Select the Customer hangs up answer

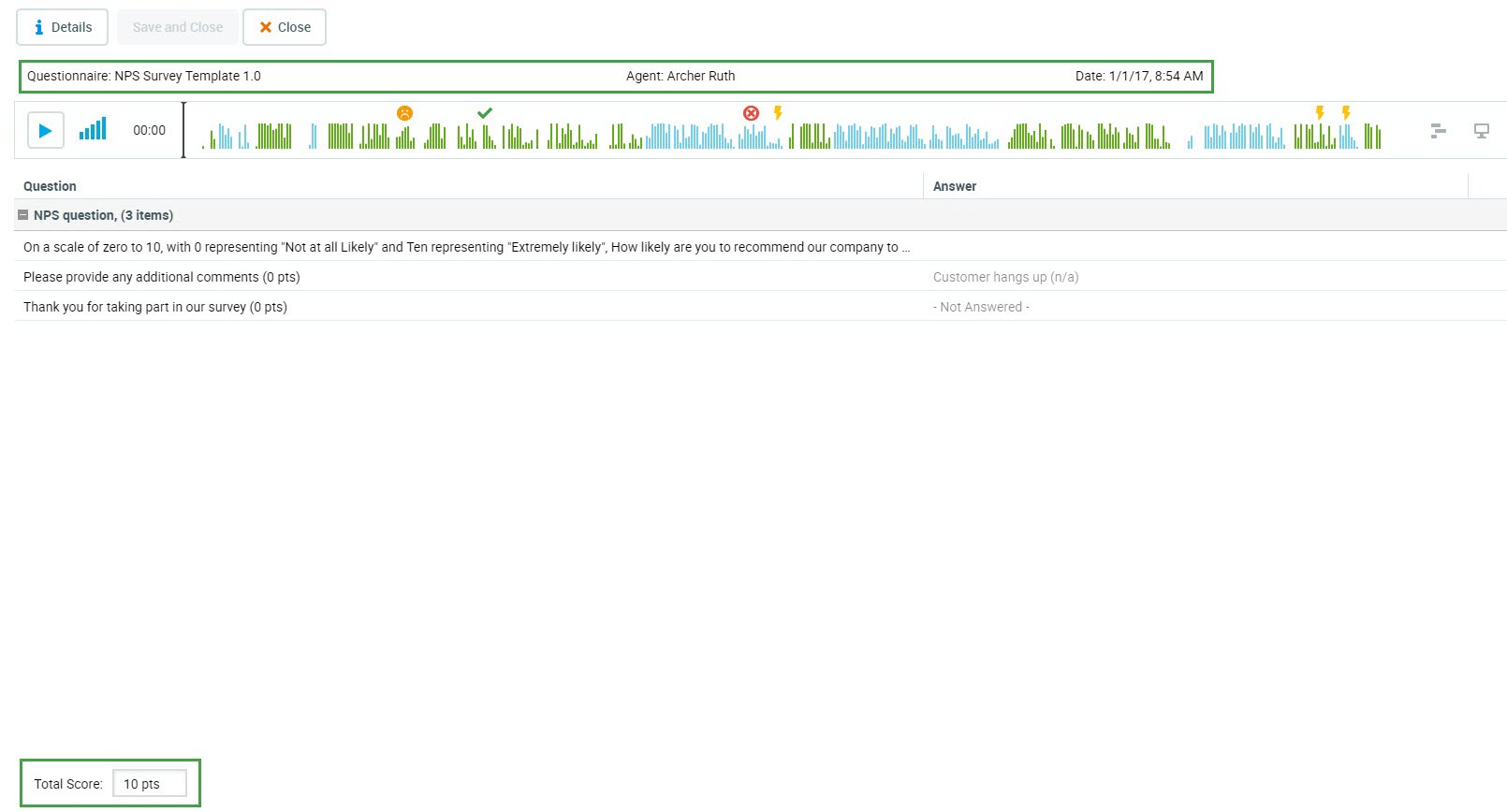[1005, 277]
